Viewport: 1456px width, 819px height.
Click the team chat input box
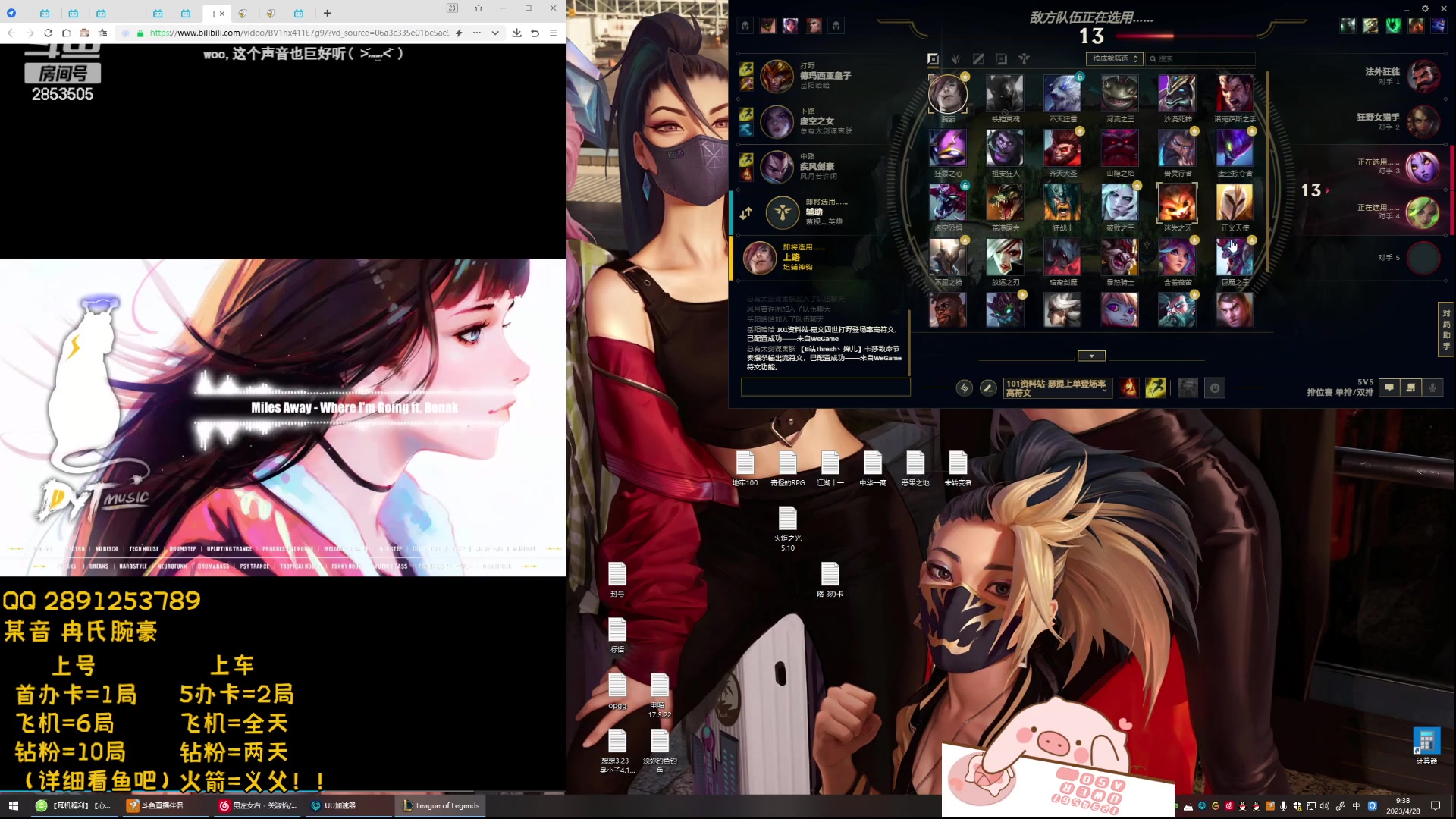[825, 387]
